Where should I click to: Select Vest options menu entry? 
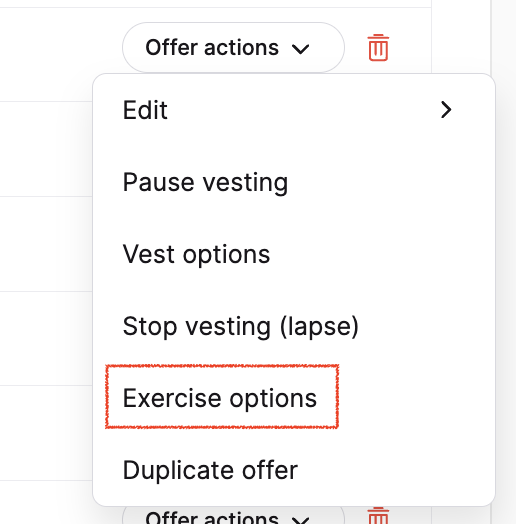(x=294, y=254)
